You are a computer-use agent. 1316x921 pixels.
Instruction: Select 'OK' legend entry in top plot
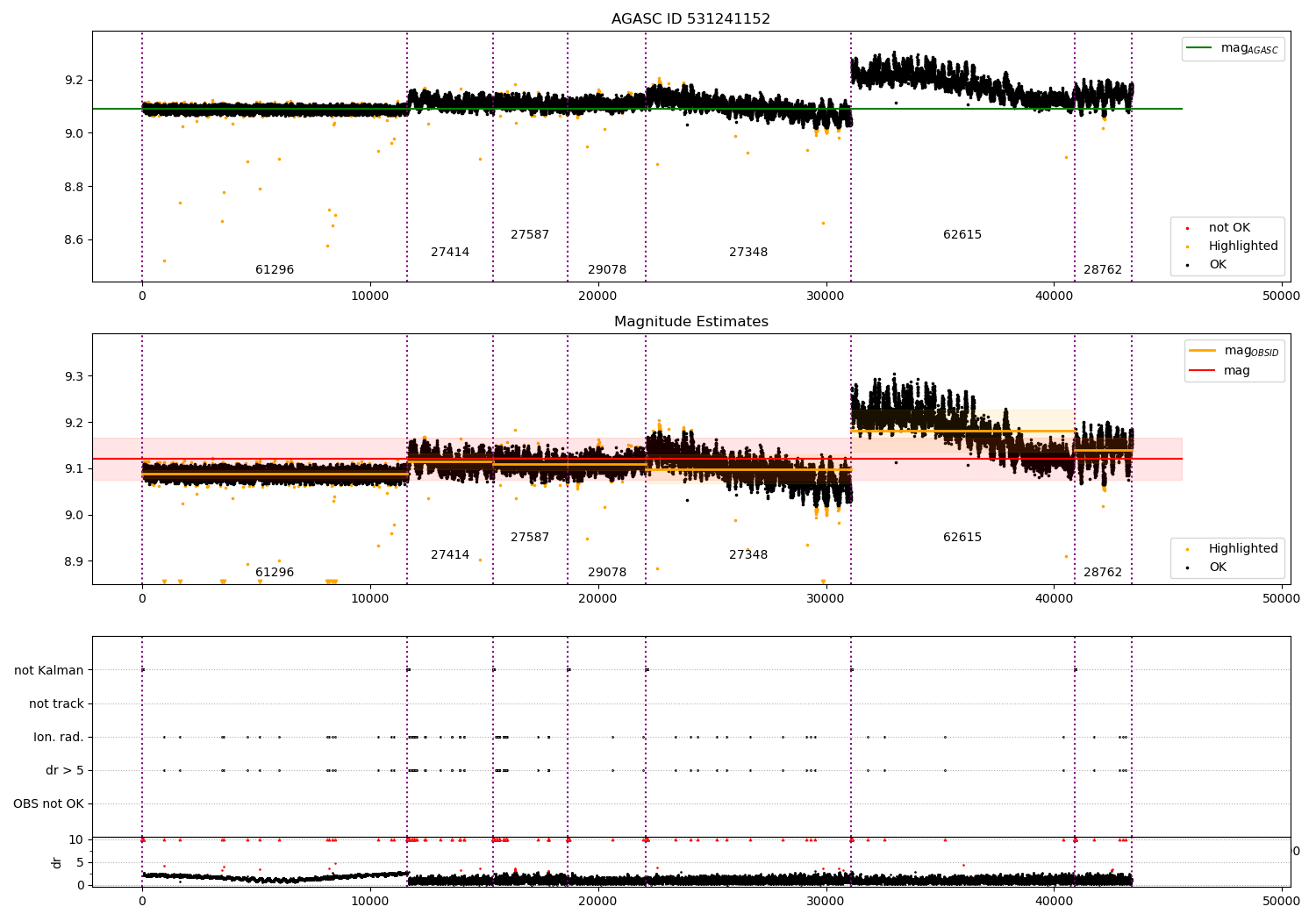tap(1218, 265)
